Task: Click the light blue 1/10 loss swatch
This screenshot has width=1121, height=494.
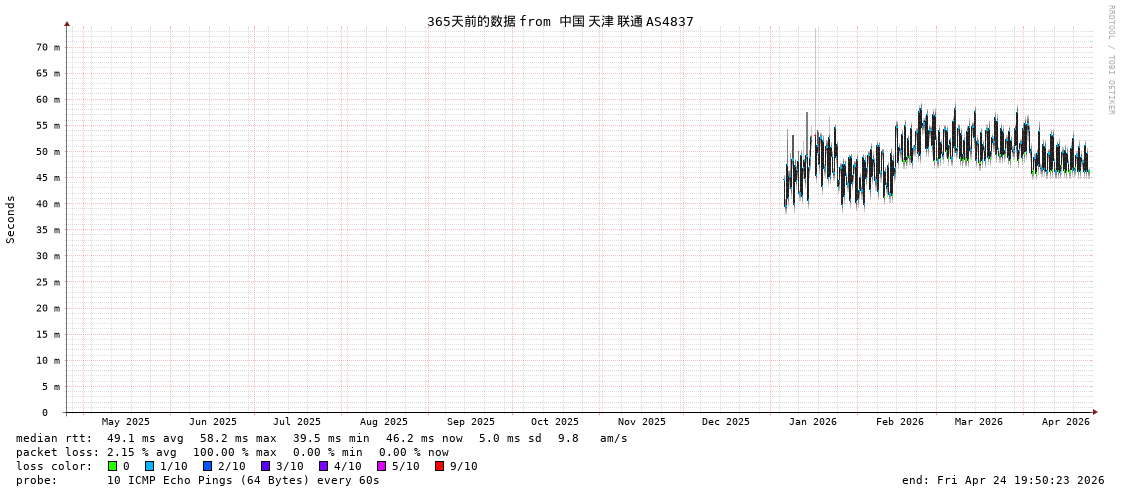Action: point(149,466)
